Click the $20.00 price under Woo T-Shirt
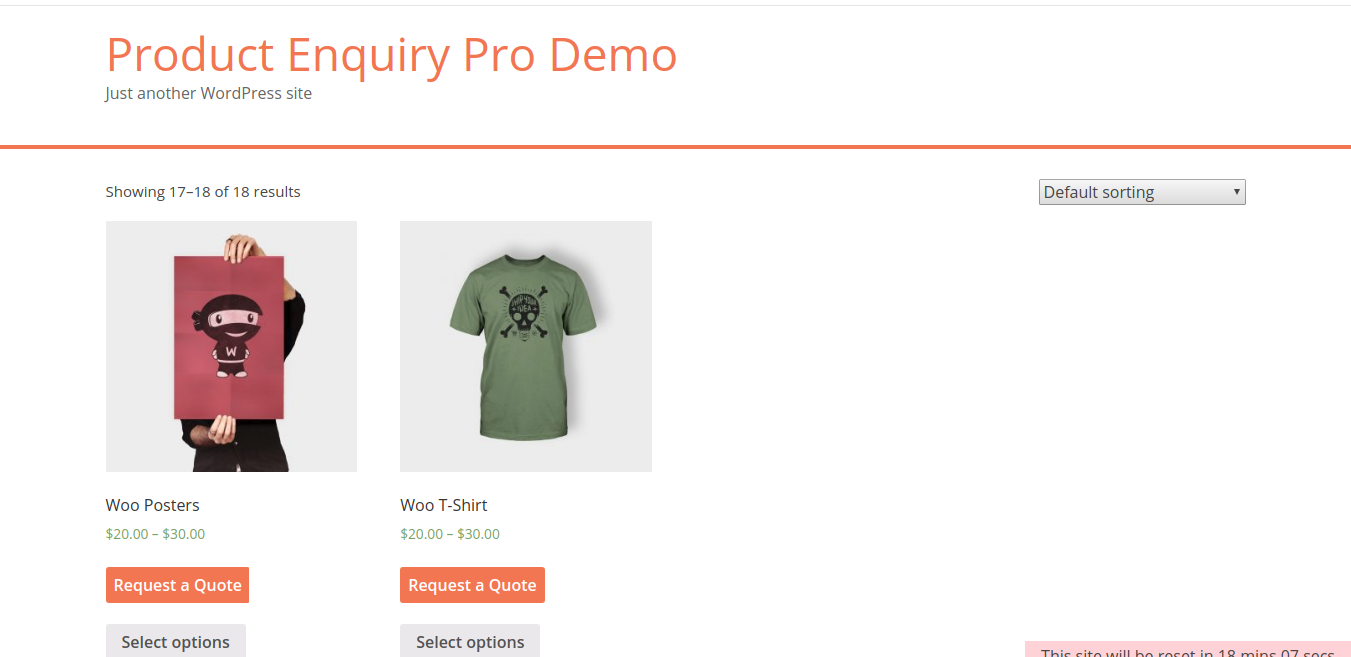This screenshot has width=1351, height=657. coord(422,534)
